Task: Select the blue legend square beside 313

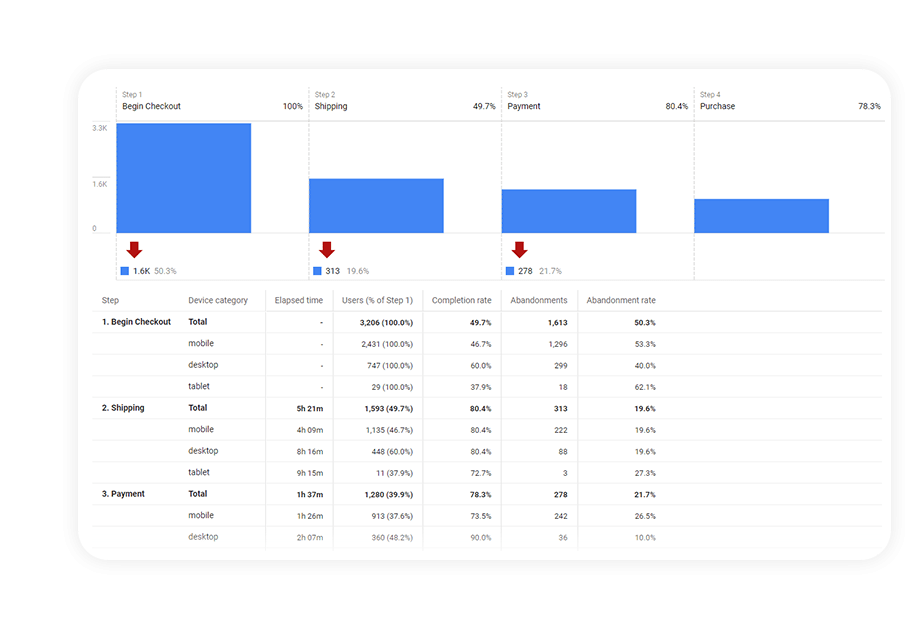Action: pos(319,270)
